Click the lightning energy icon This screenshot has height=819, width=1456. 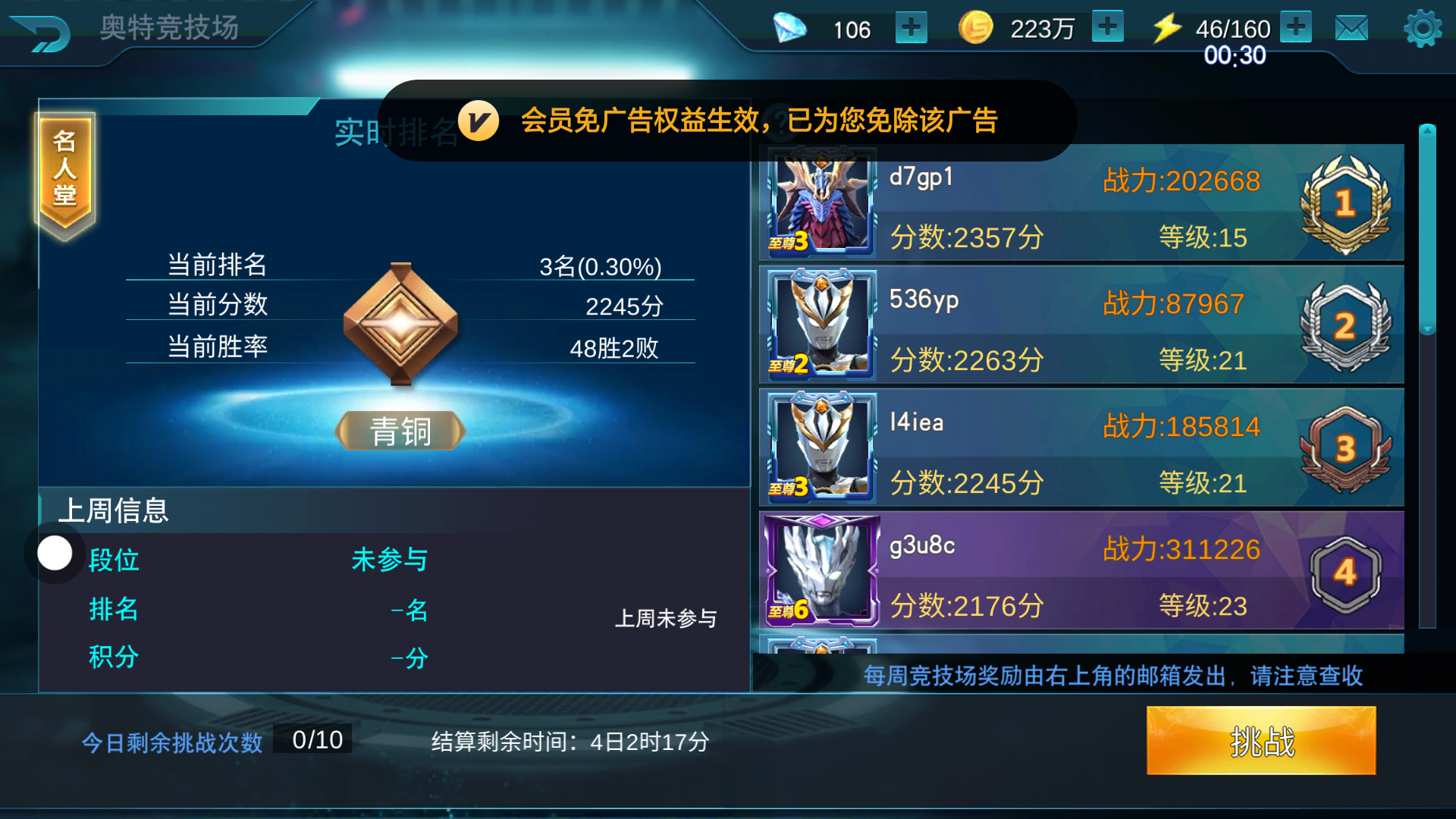coord(1167,28)
